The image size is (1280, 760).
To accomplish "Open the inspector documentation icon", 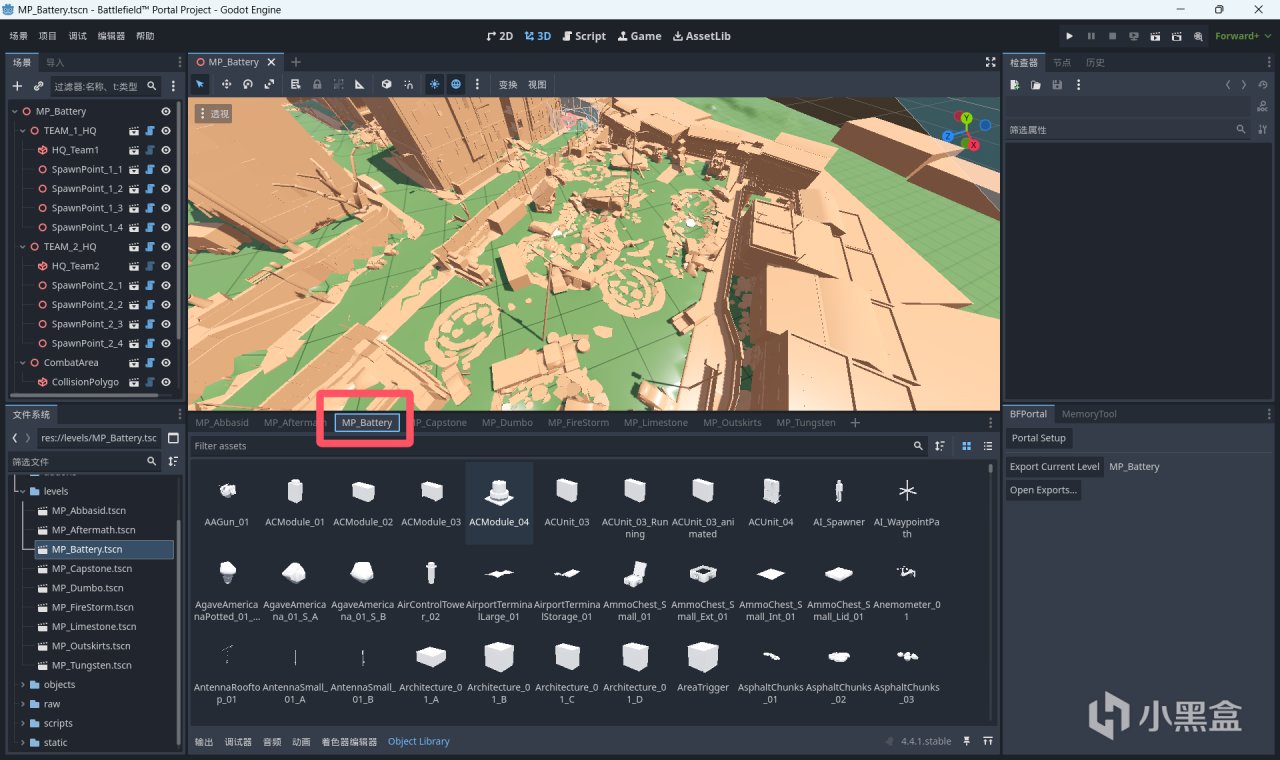I will [1263, 106].
